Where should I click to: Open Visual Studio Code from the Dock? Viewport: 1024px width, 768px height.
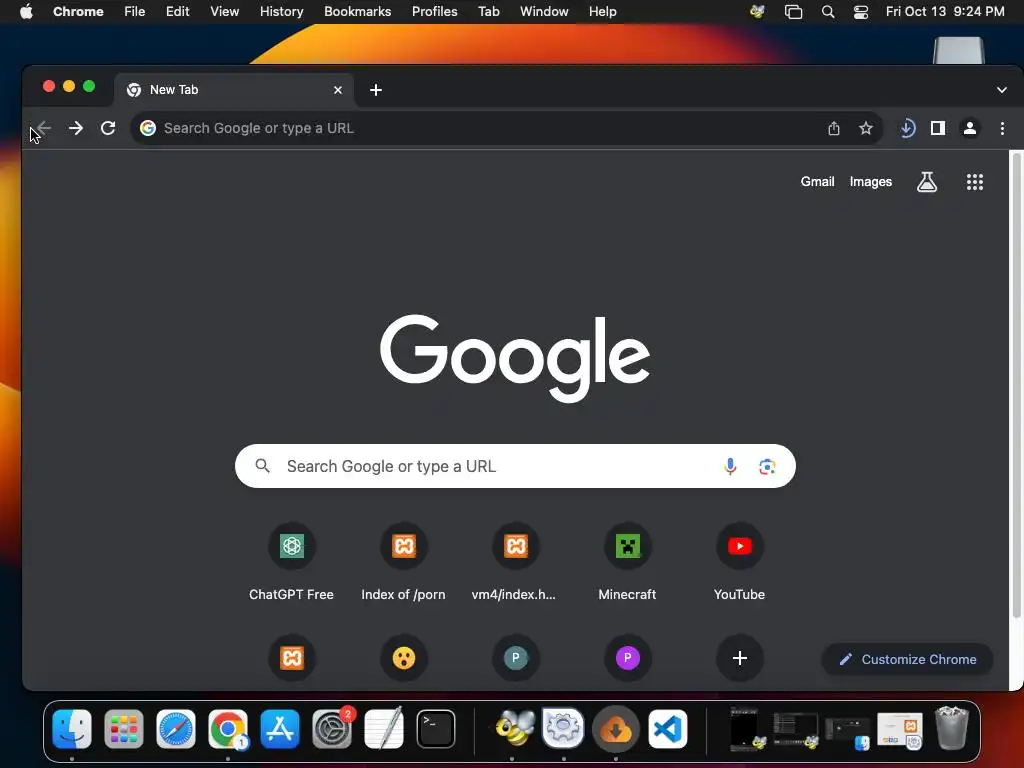pos(667,729)
